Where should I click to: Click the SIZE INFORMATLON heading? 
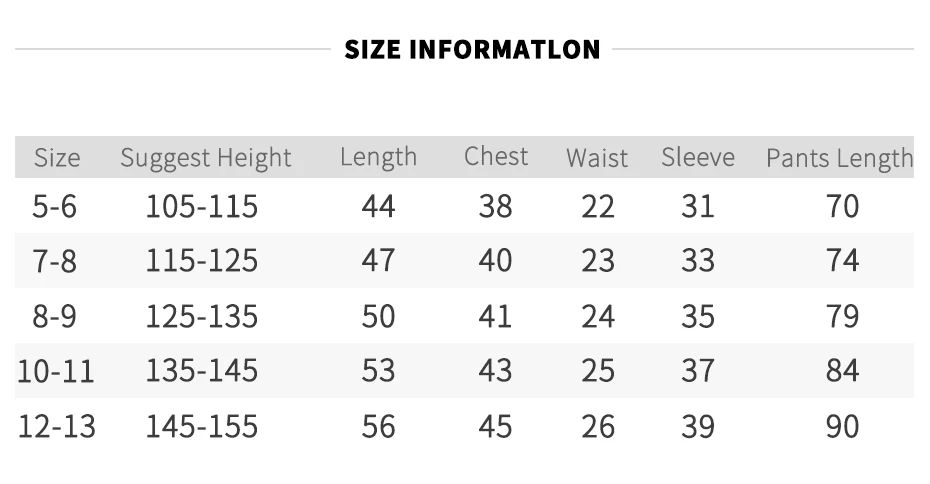pyautogui.click(x=472, y=49)
